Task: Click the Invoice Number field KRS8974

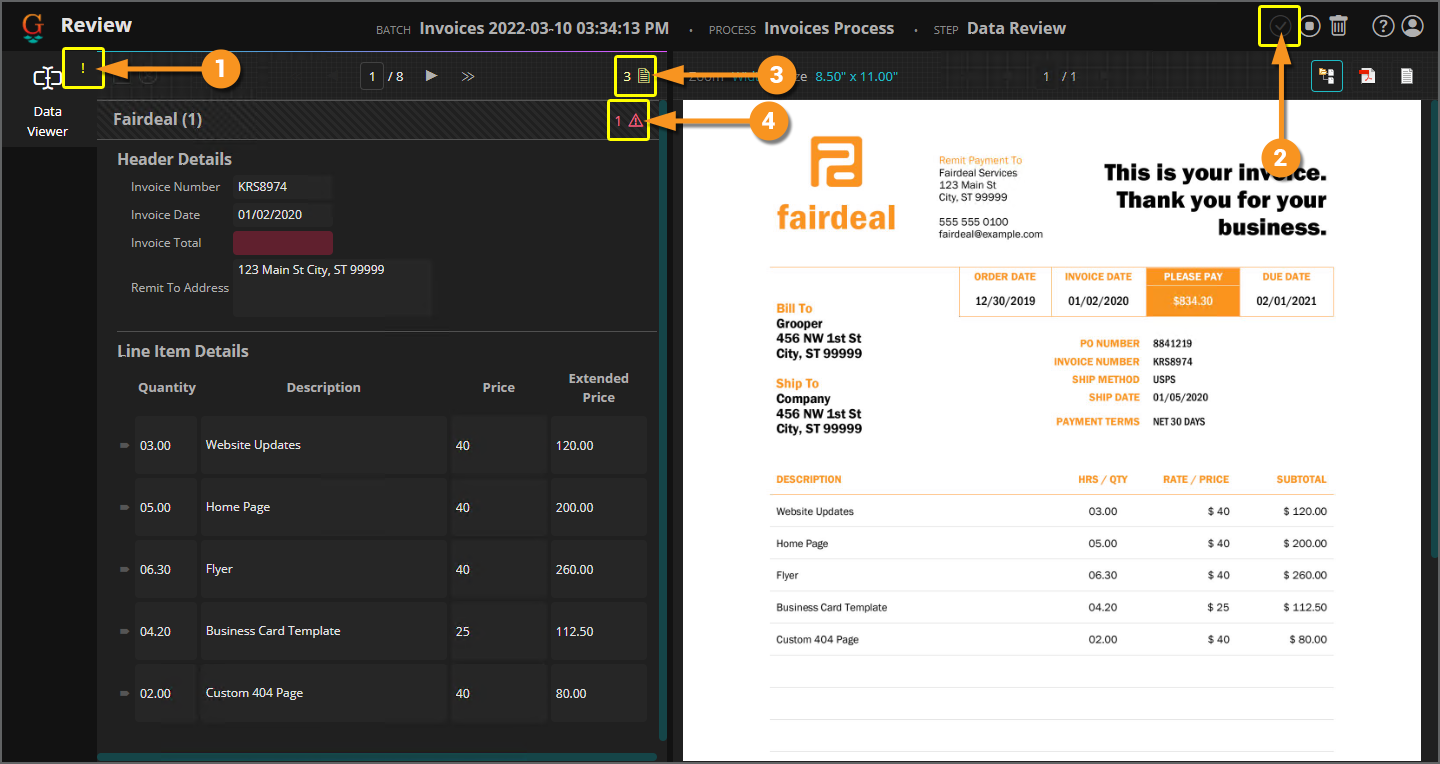Action: click(x=282, y=187)
